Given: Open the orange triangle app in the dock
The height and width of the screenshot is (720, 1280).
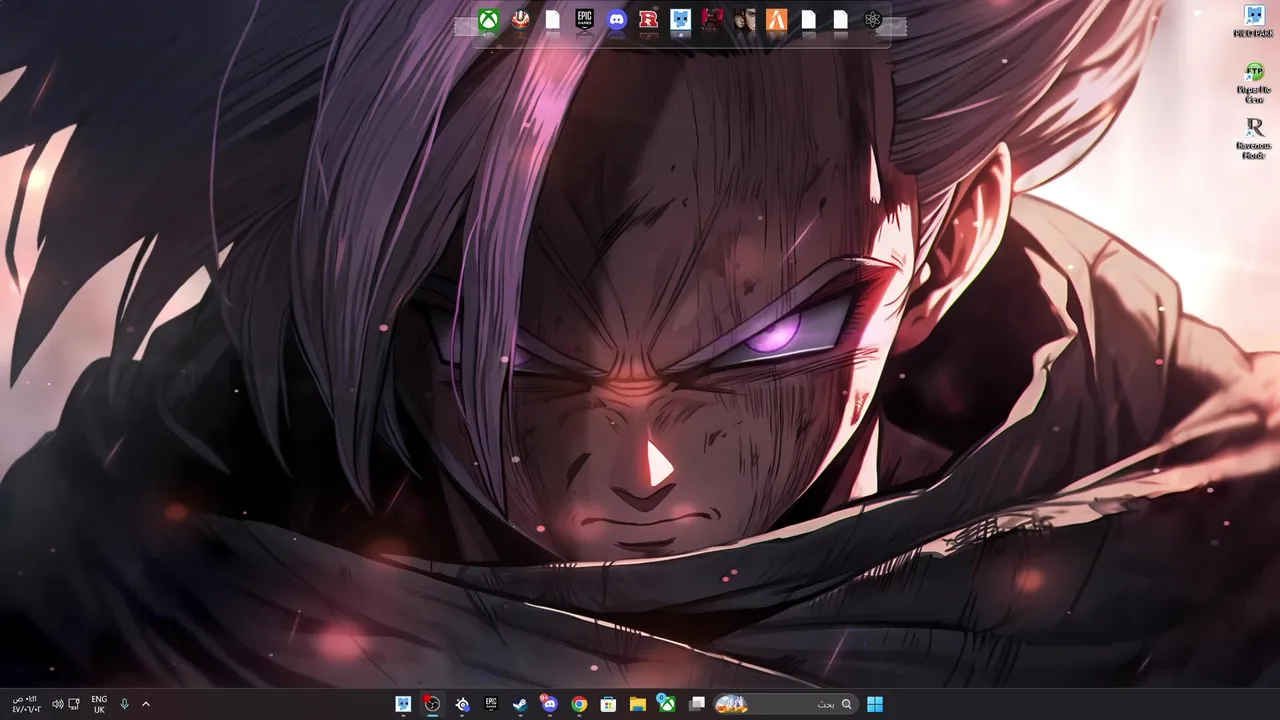Looking at the screenshot, I should tap(776, 20).
